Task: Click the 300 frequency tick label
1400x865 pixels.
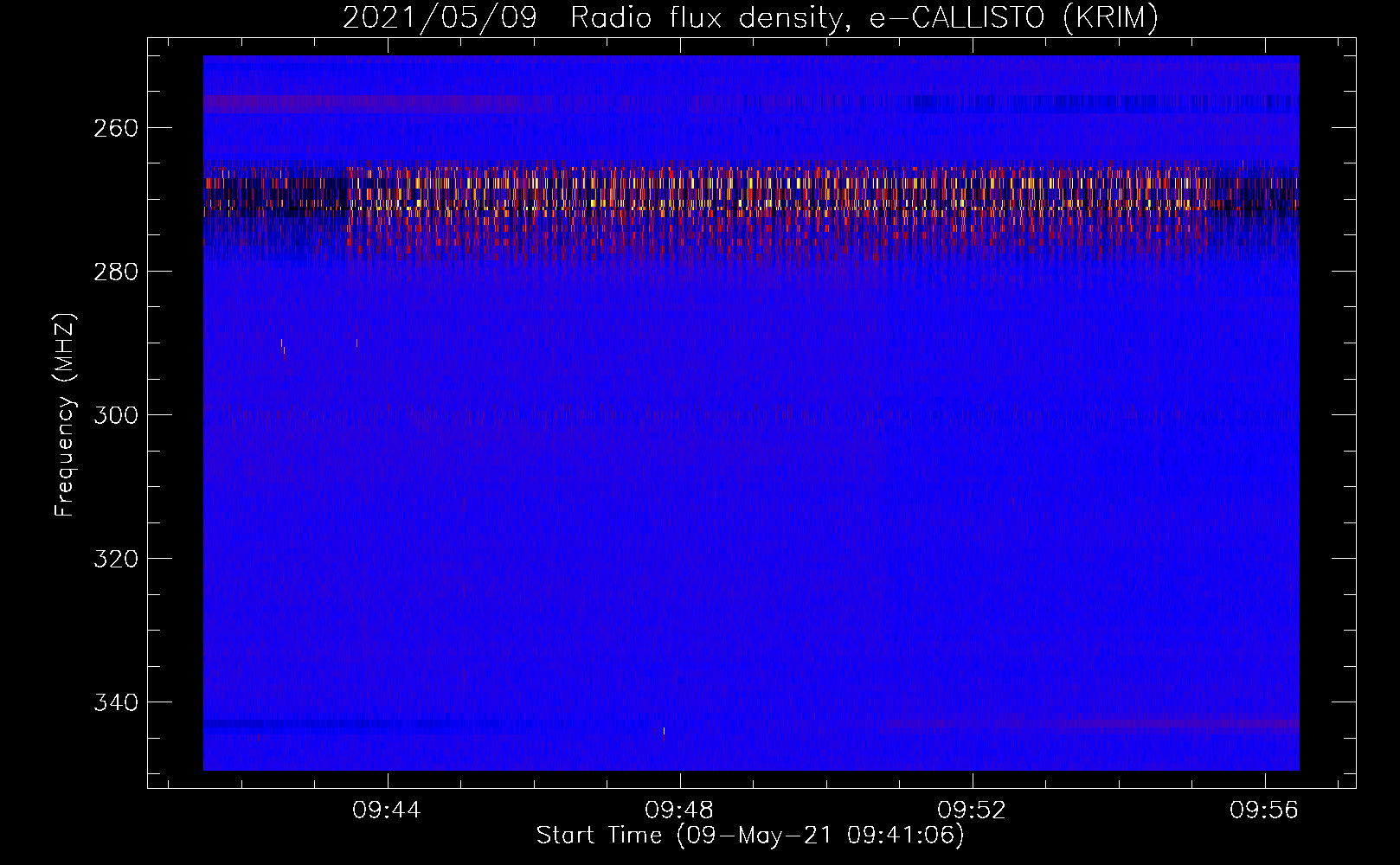Action: point(116,415)
